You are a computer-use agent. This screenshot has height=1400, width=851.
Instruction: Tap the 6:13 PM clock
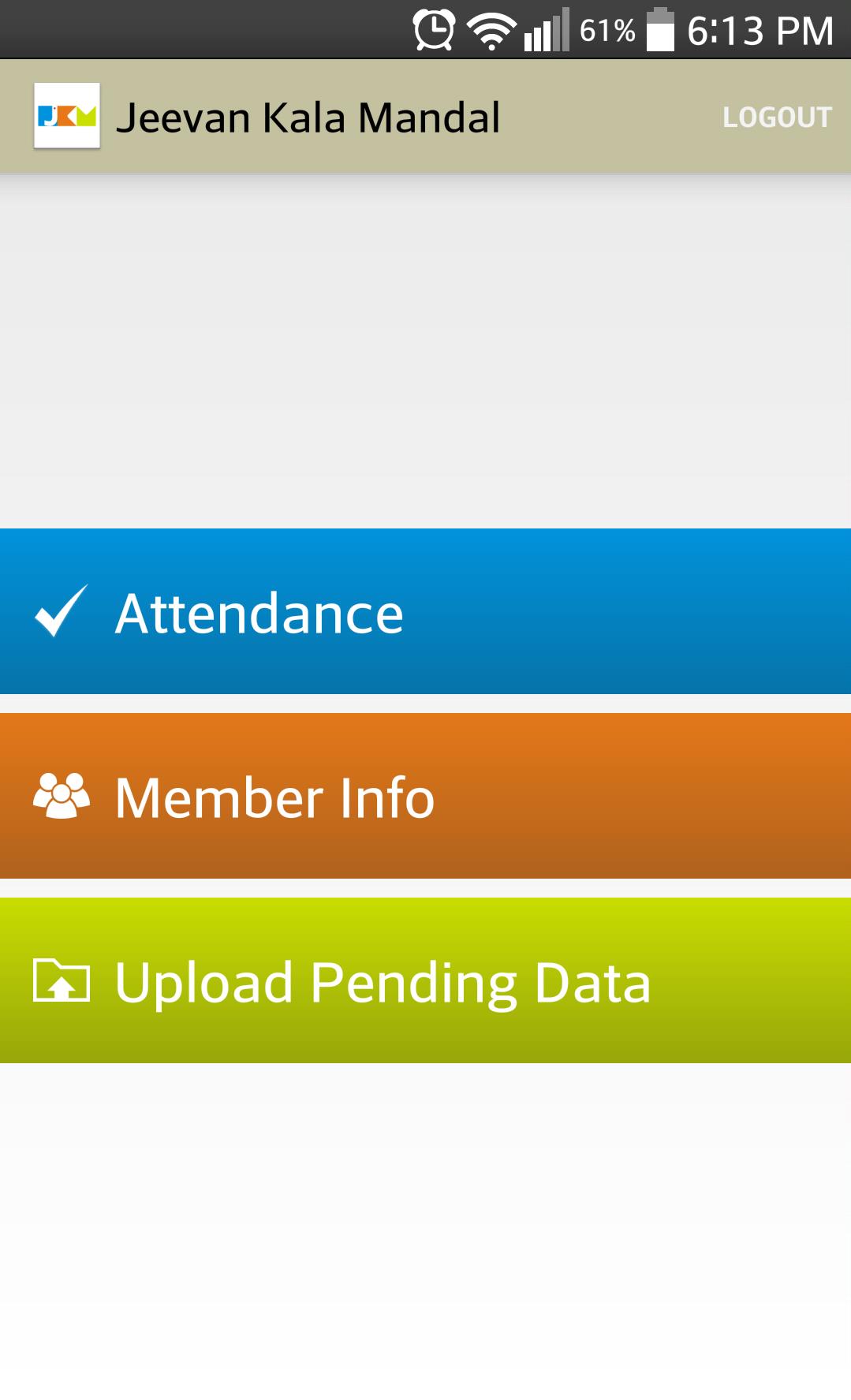[x=760, y=31]
